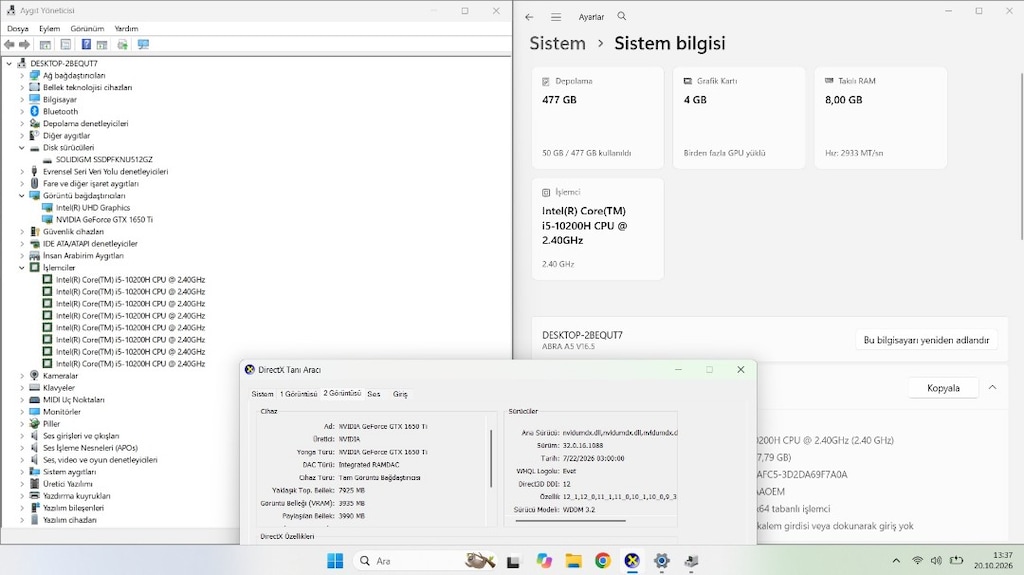Click the Settings gear icon on the taskbar

pos(662,561)
